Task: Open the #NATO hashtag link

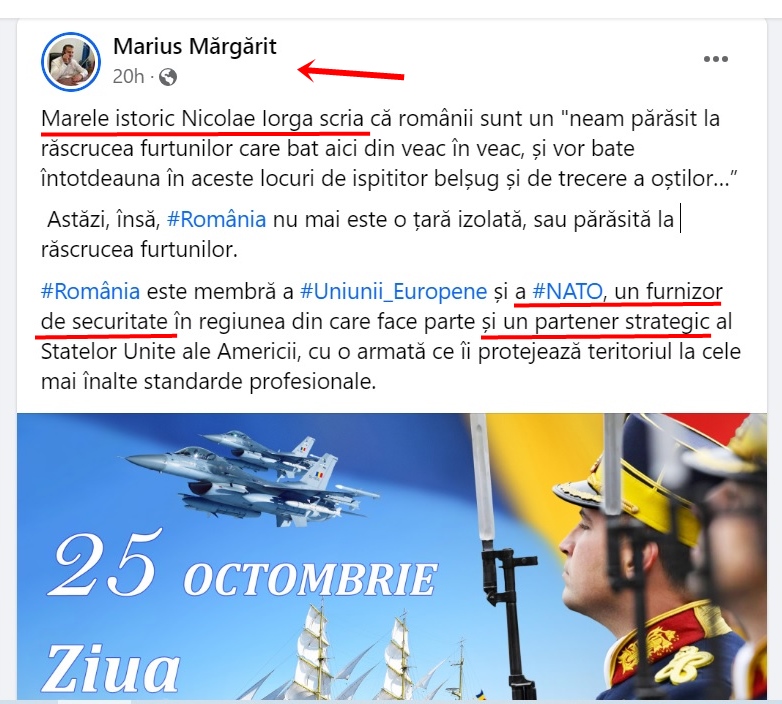Action: point(567,291)
